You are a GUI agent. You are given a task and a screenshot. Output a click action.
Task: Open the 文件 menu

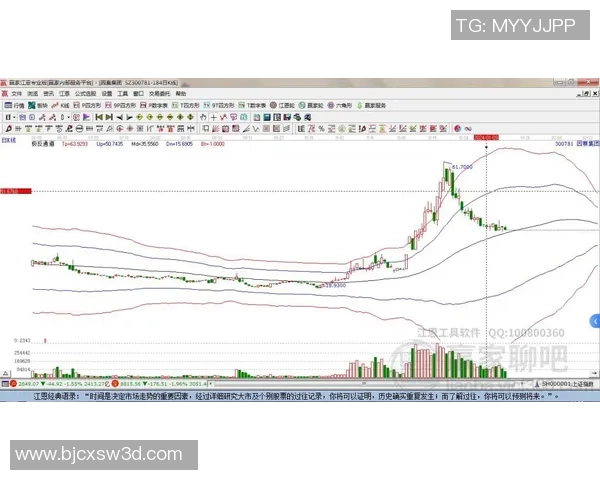tap(15, 93)
